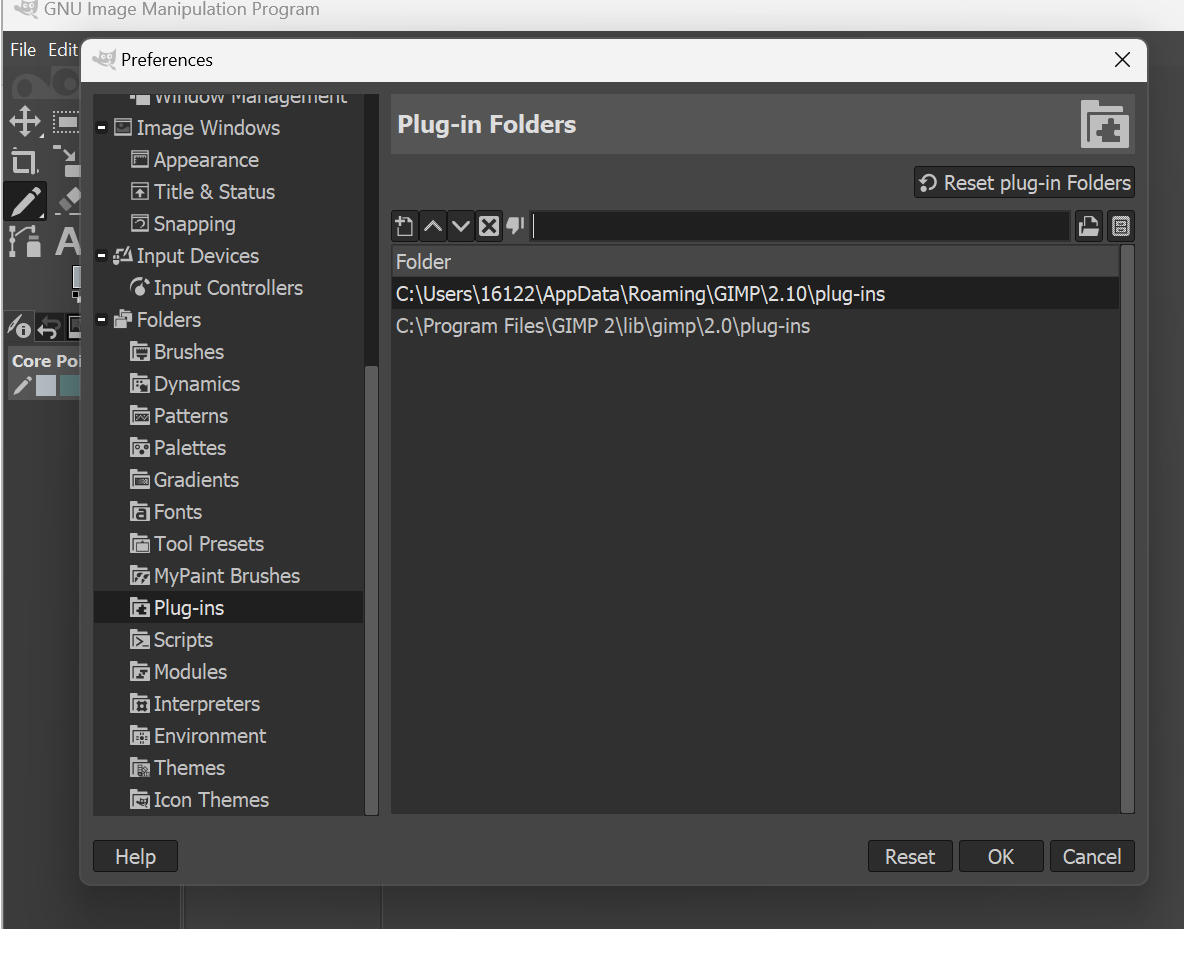Screen dimensions: 1184x966
Task: Select the Rectangle Select tool in toolbox
Action: 66,122
